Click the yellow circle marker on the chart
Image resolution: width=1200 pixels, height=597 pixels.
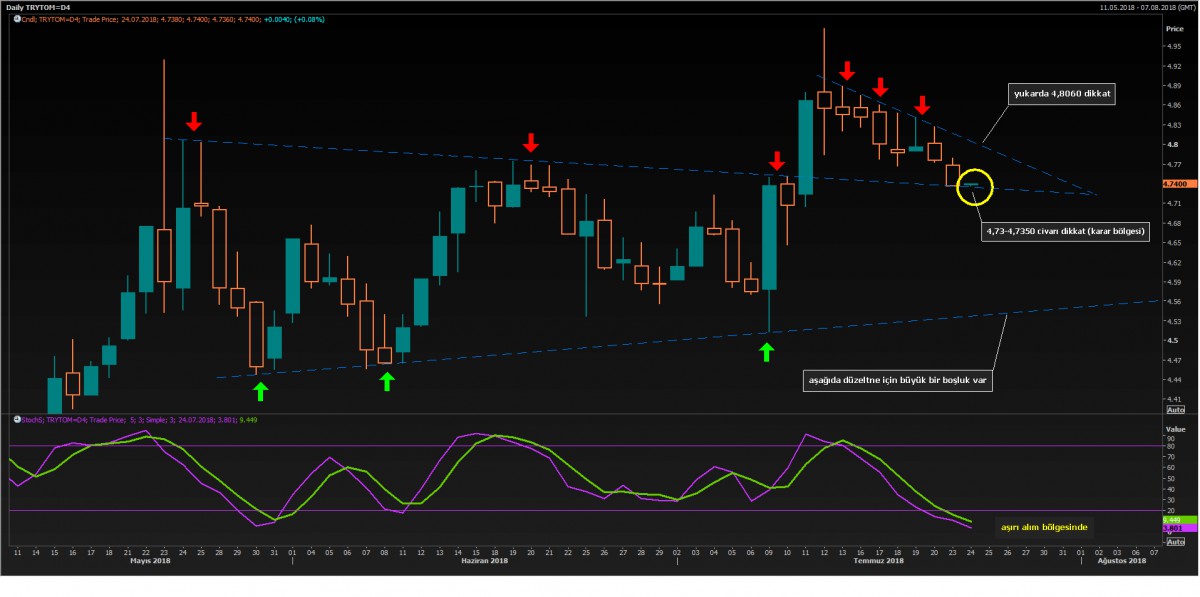click(974, 186)
